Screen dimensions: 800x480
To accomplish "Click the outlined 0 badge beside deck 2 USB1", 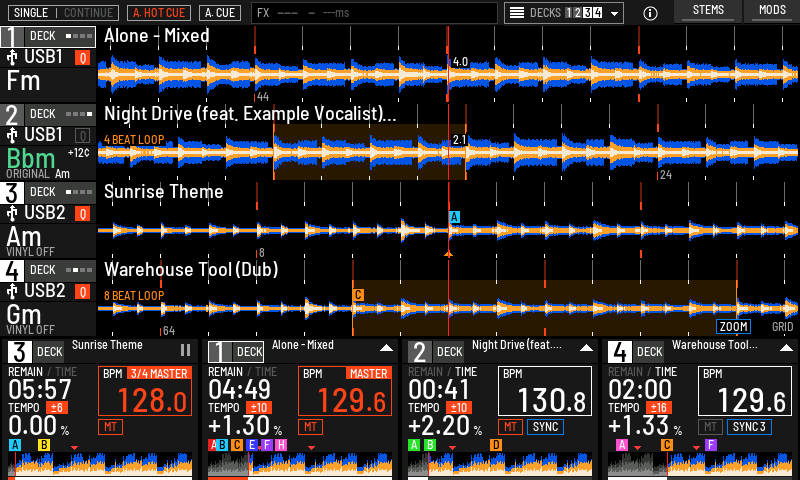I will [x=83, y=136].
